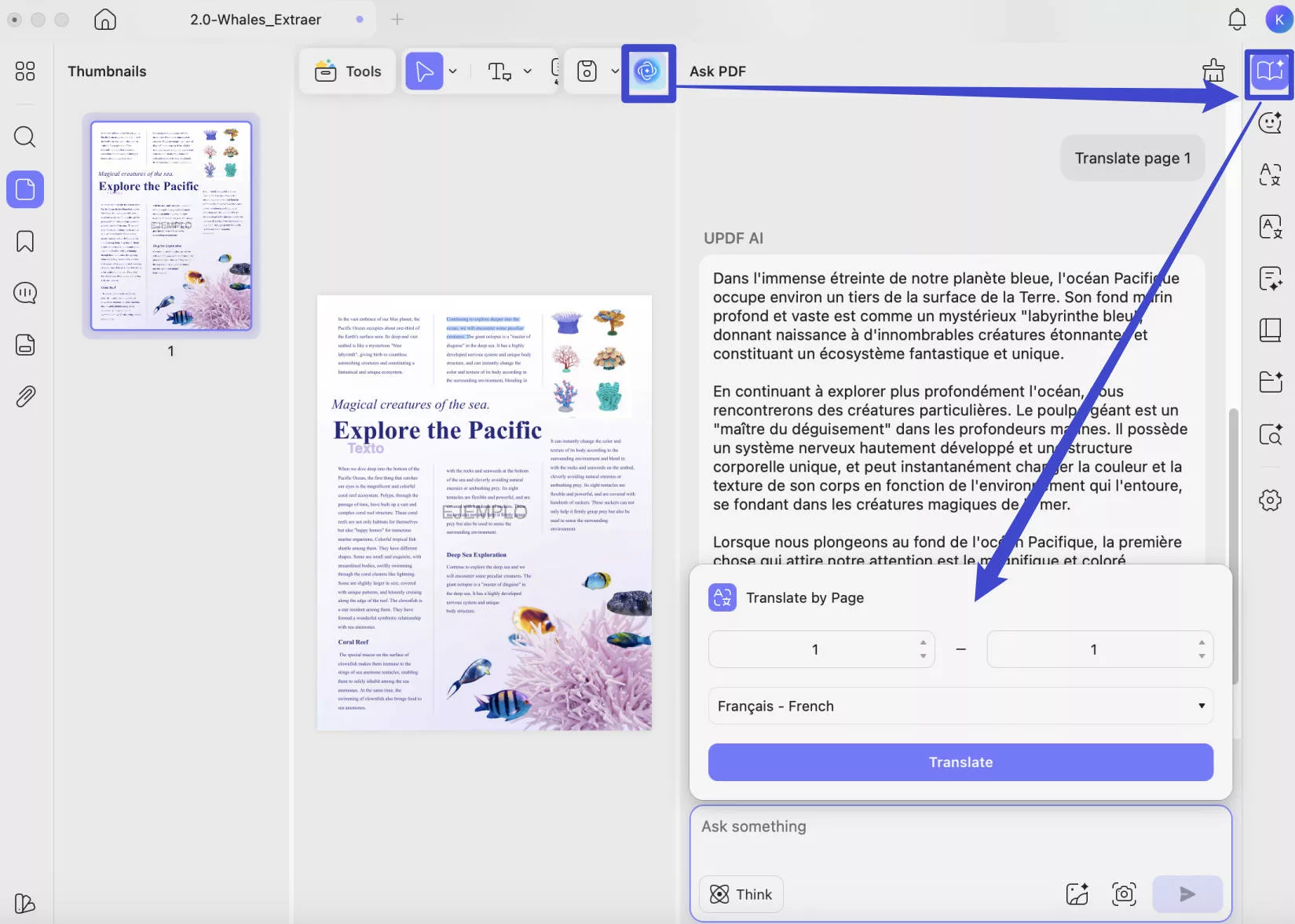Select page 1 thumbnail
1295x924 pixels.
[x=171, y=225]
